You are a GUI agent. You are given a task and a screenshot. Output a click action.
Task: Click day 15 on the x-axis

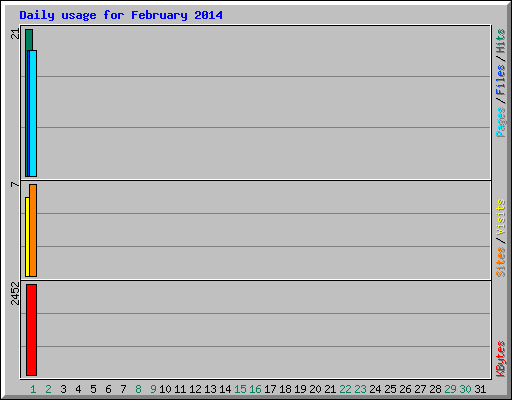pos(240,389)
